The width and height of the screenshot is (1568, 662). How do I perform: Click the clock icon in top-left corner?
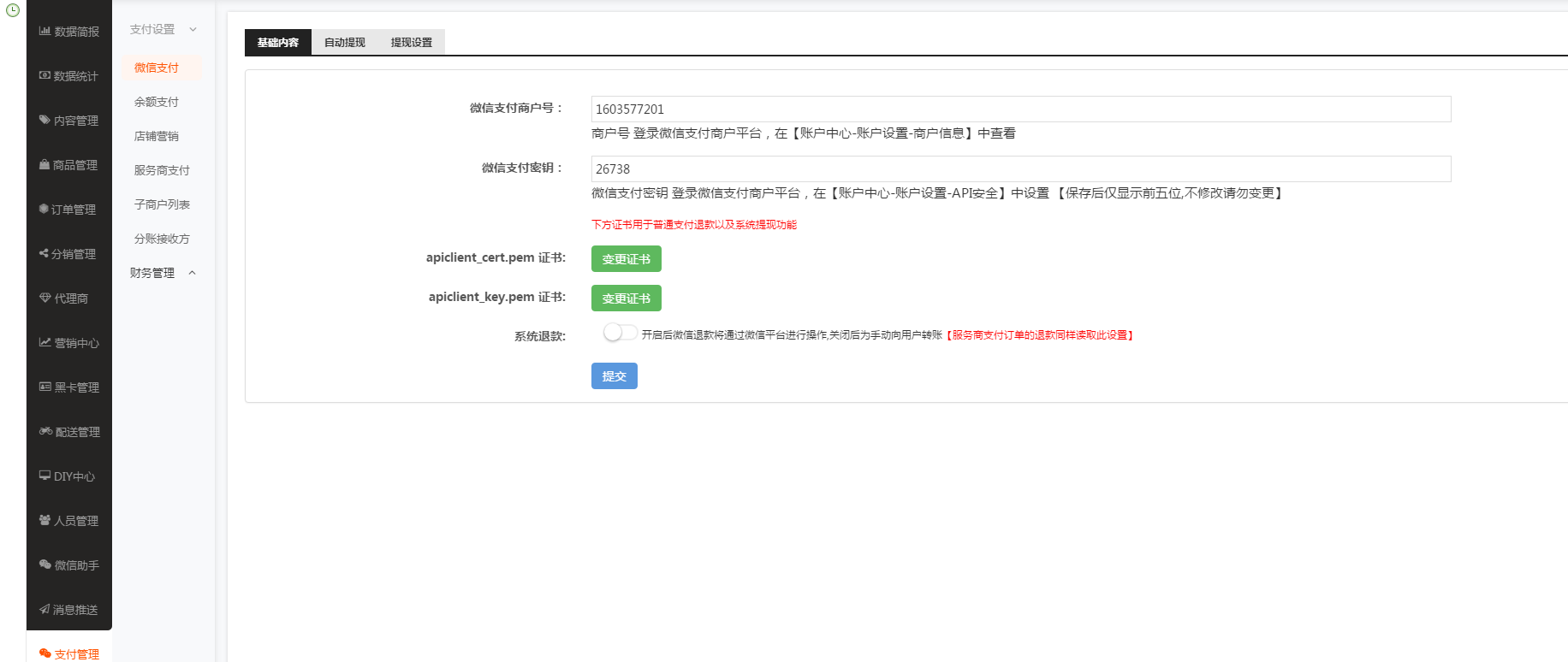pos(13,10)
